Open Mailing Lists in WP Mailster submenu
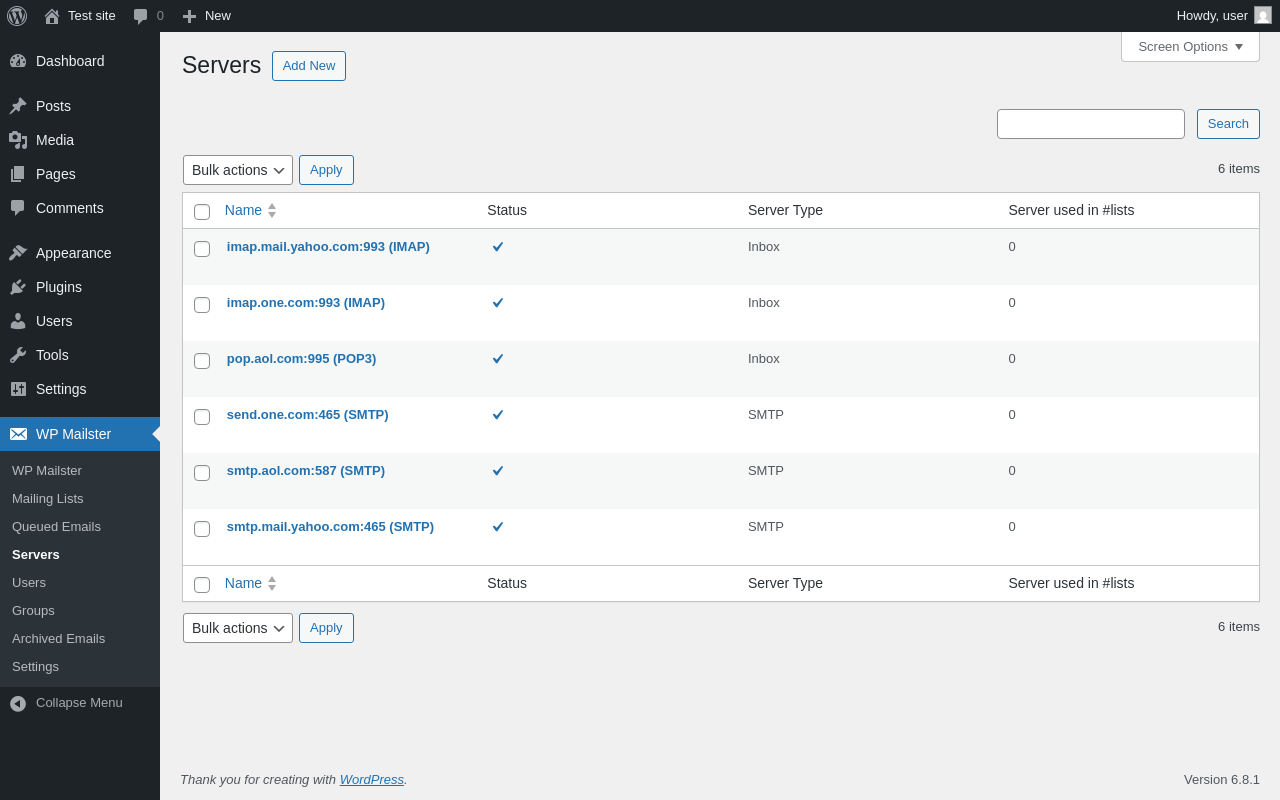The height and width of the screenshot is (800, 1280). [48, 498]
